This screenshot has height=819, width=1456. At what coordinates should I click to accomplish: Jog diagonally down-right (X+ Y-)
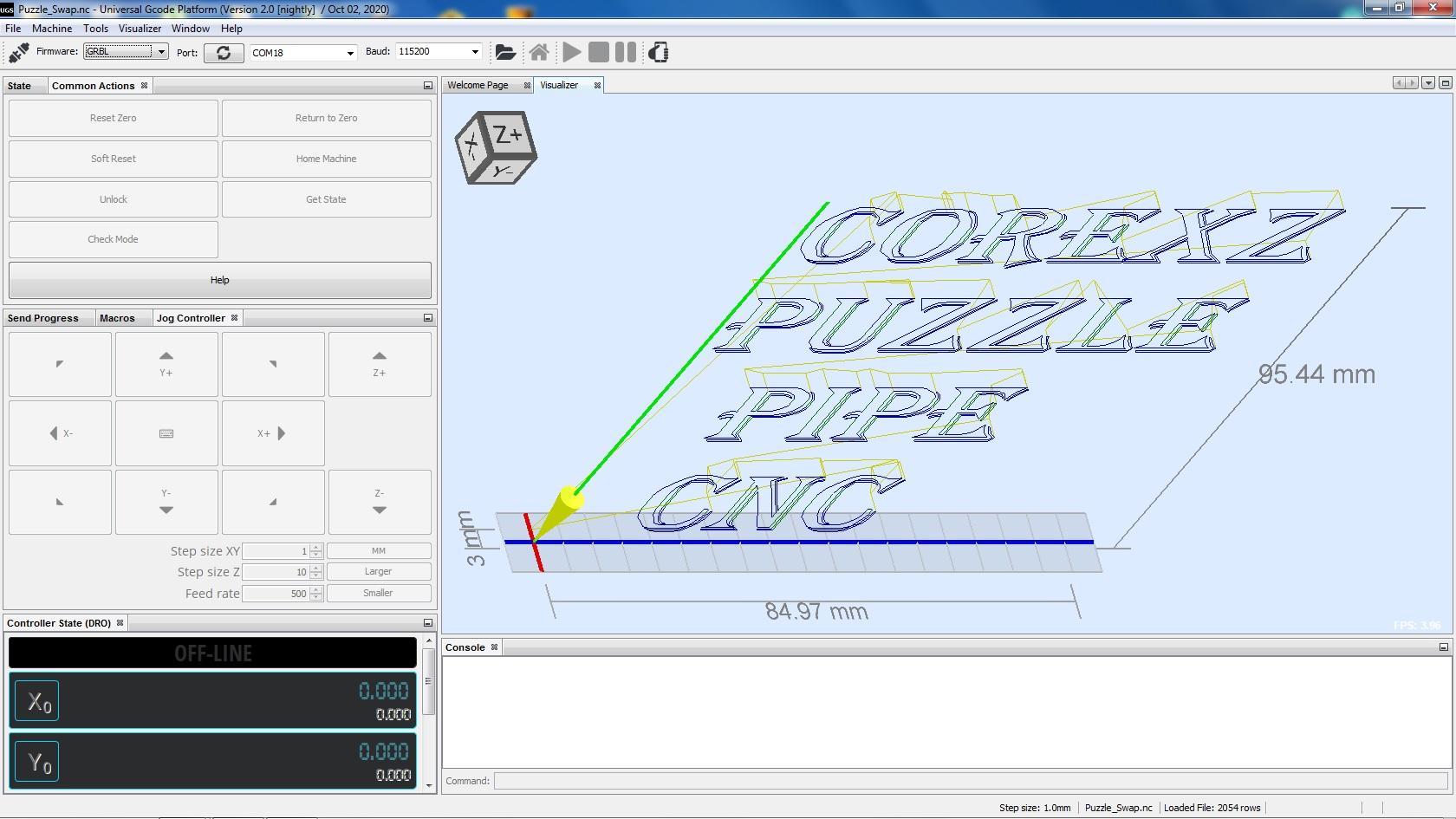click(273, 502)
